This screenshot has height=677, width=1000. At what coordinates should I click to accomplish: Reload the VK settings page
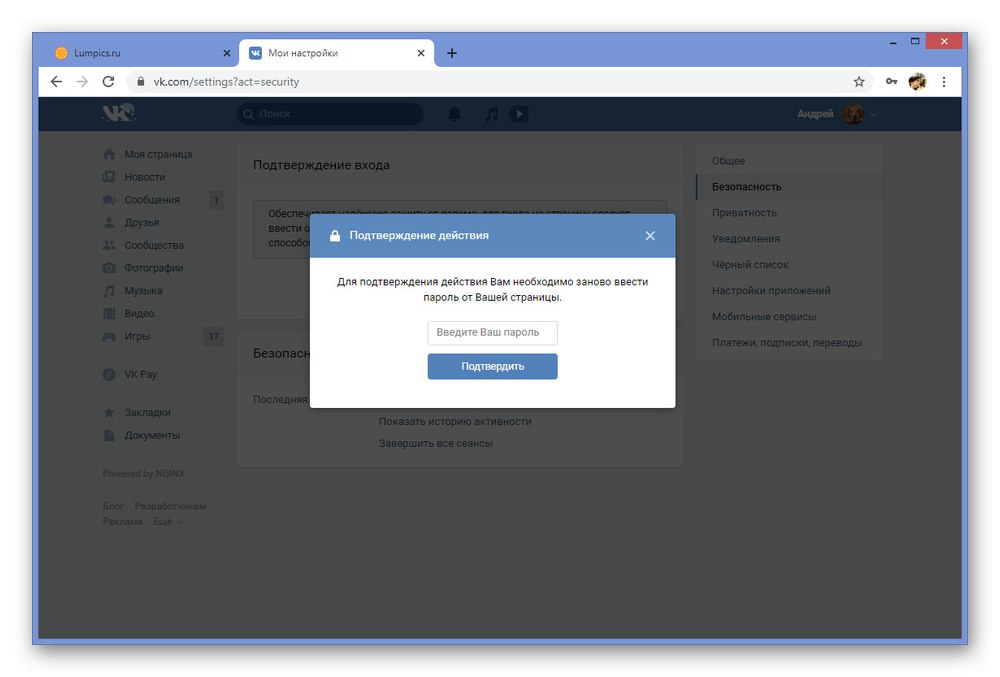[108, 82]
